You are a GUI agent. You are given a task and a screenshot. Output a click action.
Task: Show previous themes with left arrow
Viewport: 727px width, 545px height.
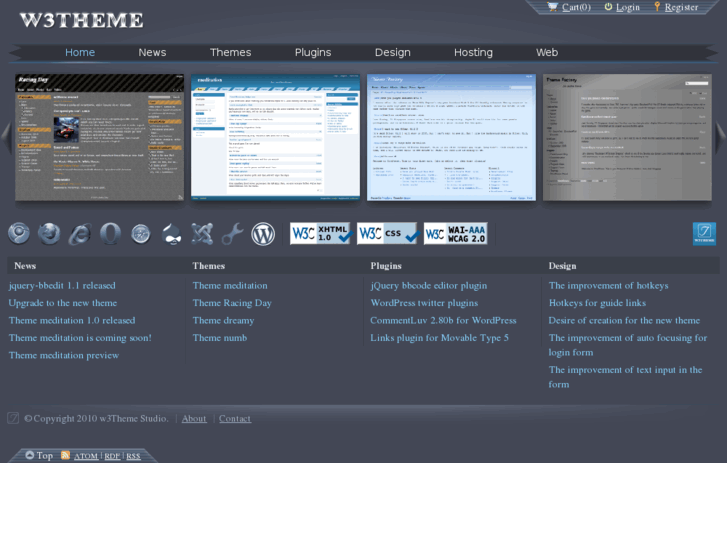pos(6,138)
